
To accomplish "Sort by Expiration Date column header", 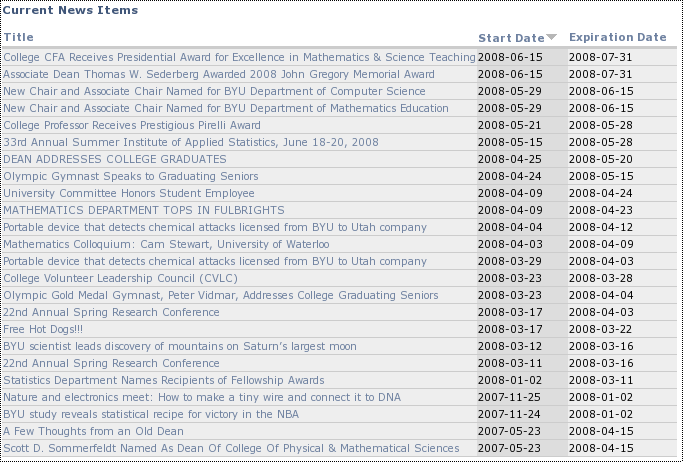I will point(618,37).
